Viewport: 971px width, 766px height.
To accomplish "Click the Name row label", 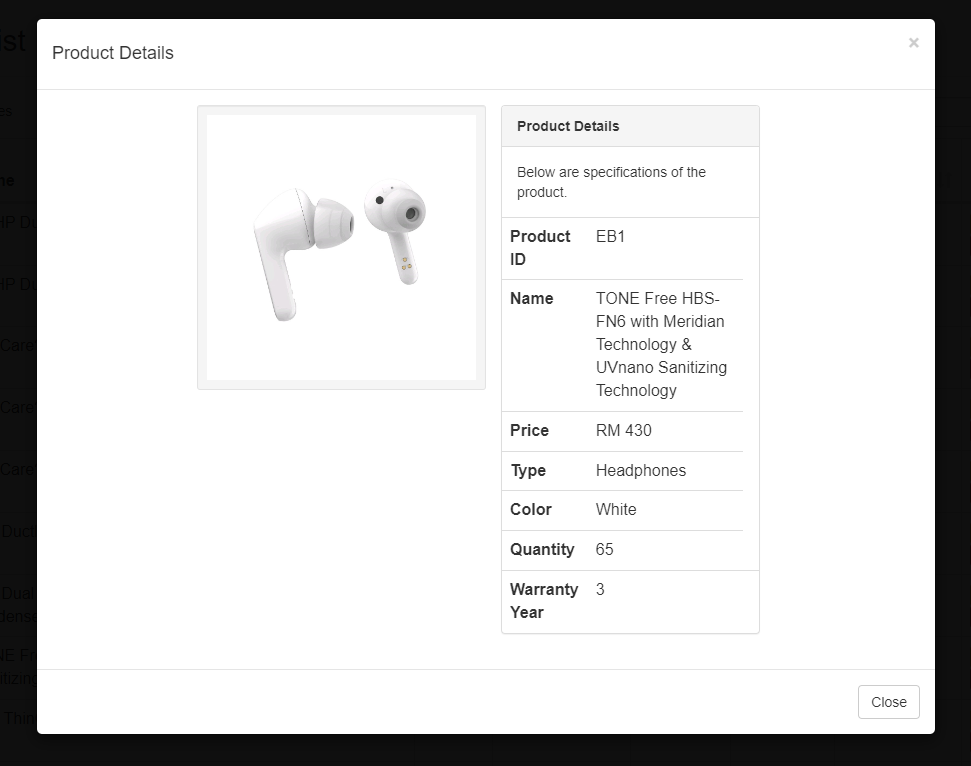I will [x=531, y=298].
